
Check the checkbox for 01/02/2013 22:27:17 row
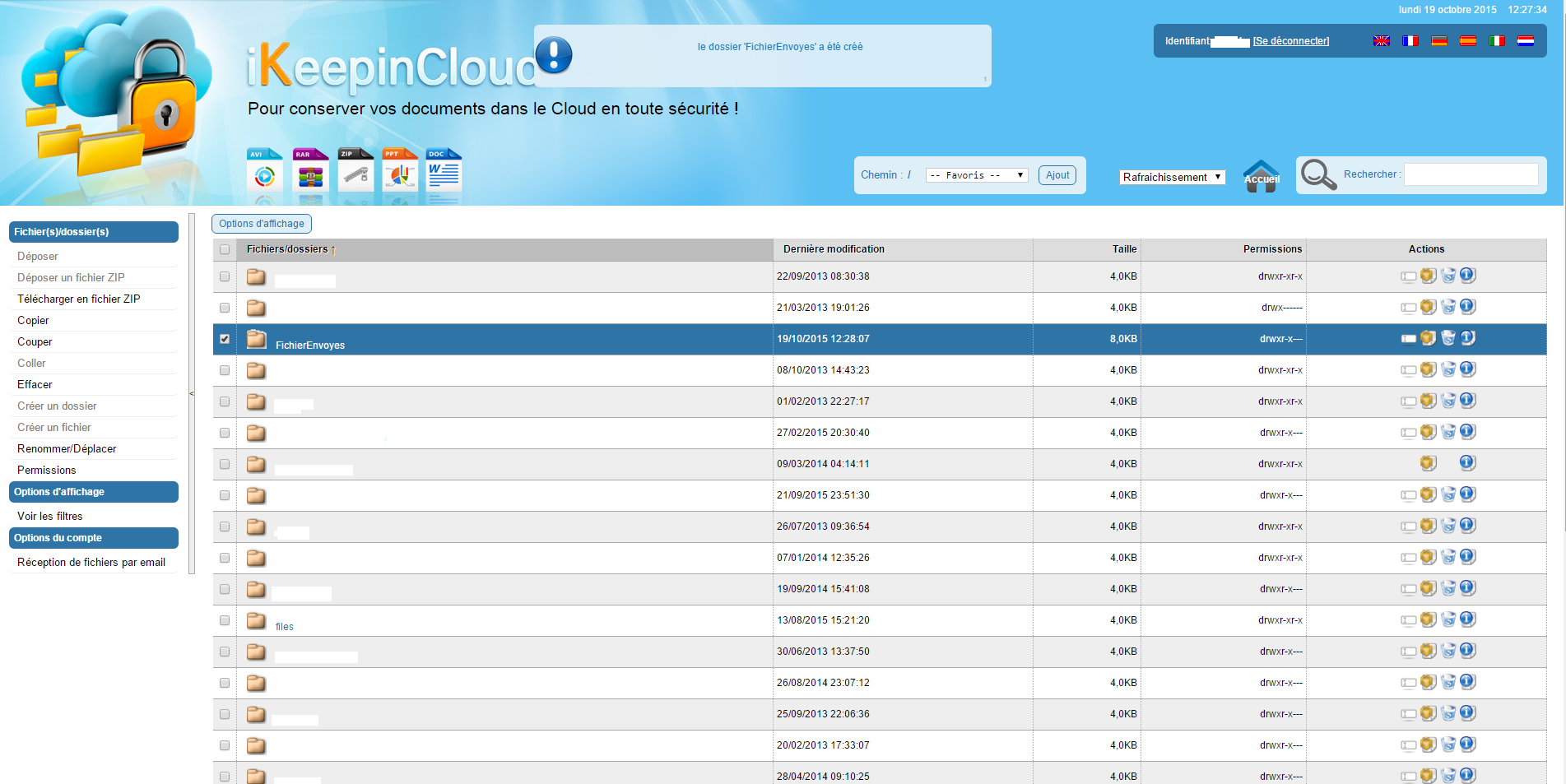(x=225, y=401)
